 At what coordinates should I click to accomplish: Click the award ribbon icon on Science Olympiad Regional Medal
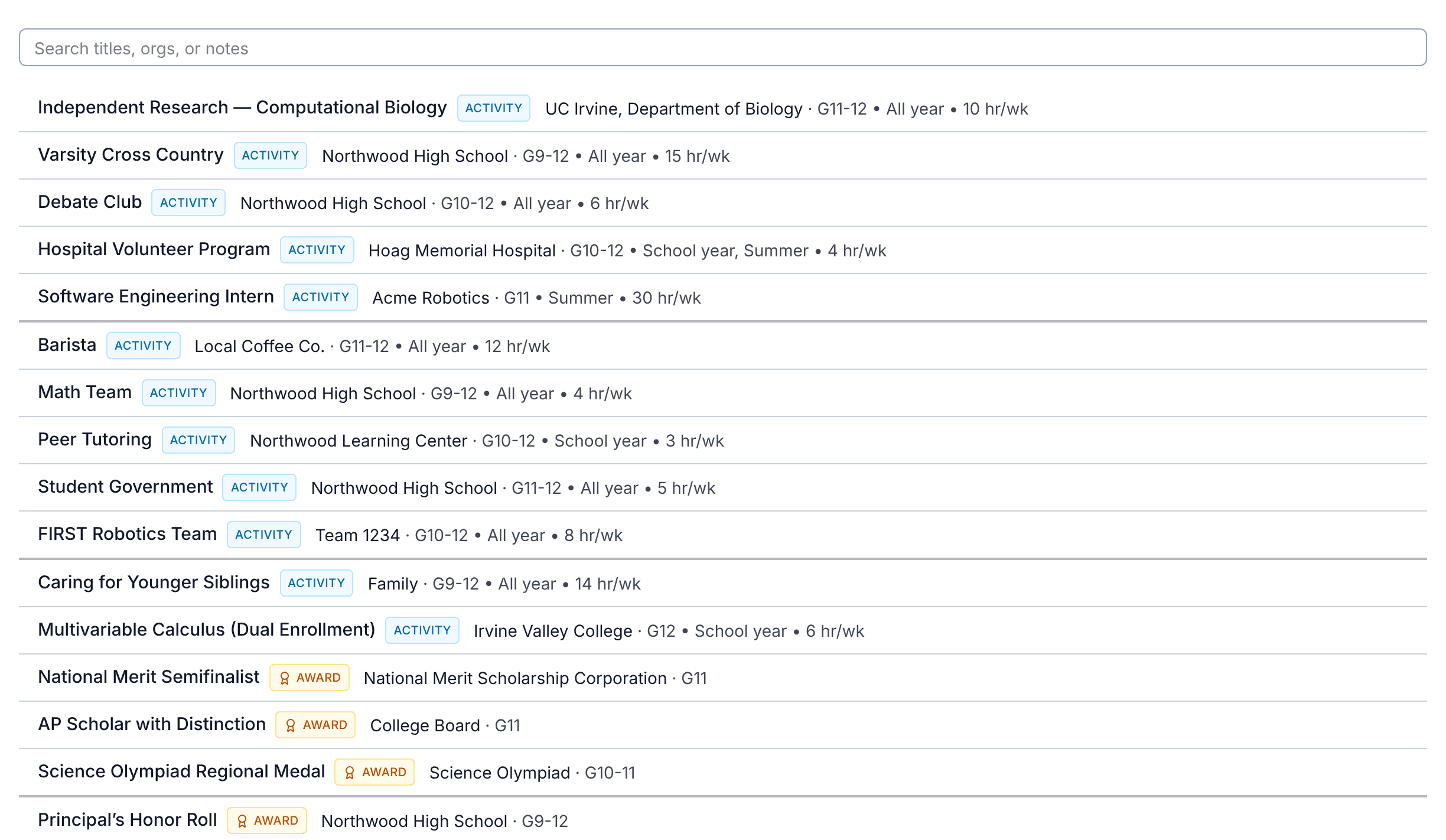[350, 773]
